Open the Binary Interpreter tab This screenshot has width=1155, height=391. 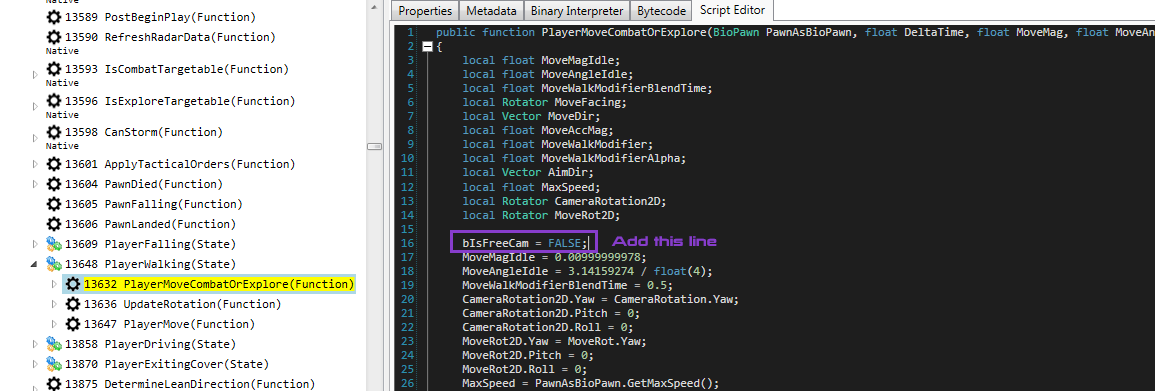click(578, 10)
